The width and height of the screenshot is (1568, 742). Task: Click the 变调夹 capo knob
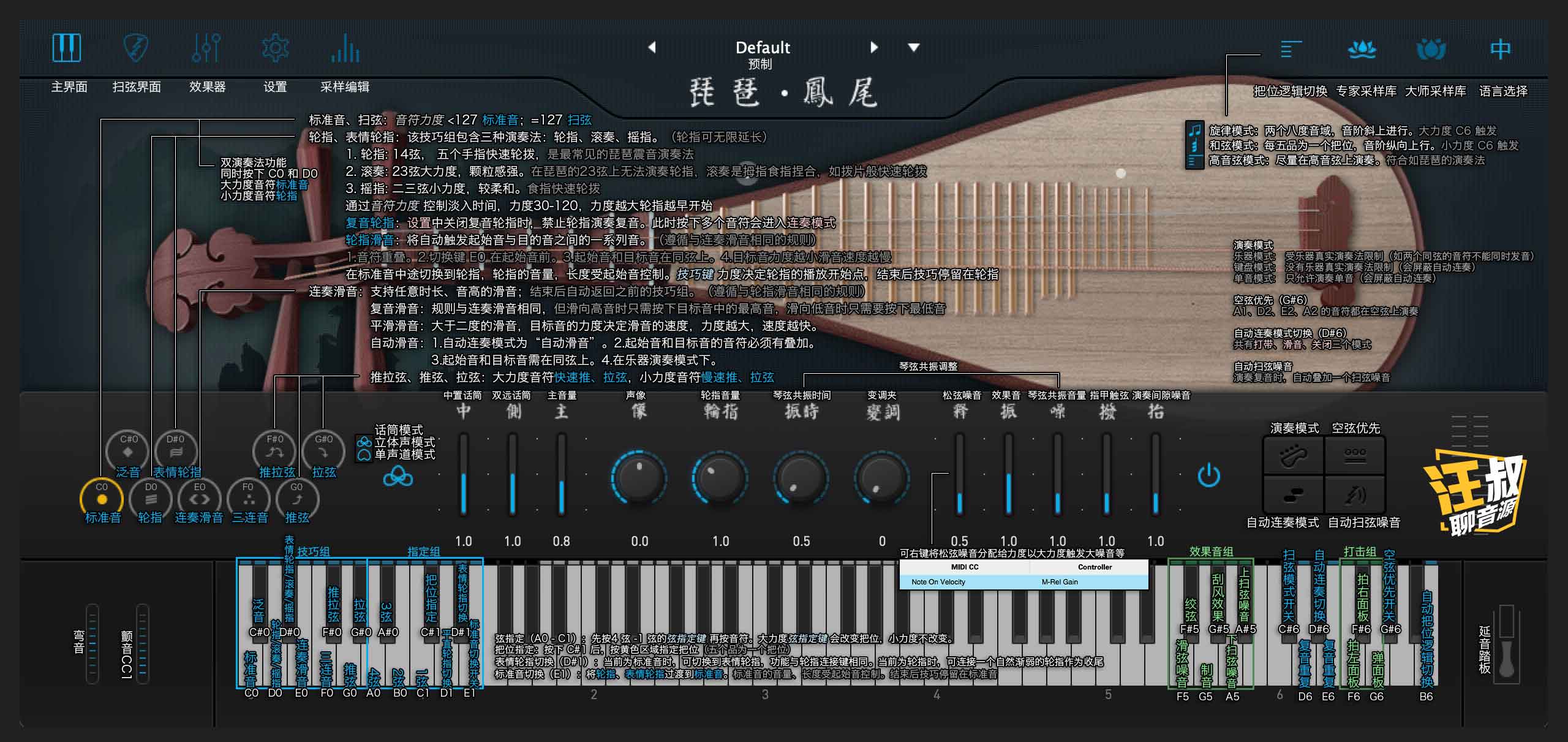(x=882, y=477)
